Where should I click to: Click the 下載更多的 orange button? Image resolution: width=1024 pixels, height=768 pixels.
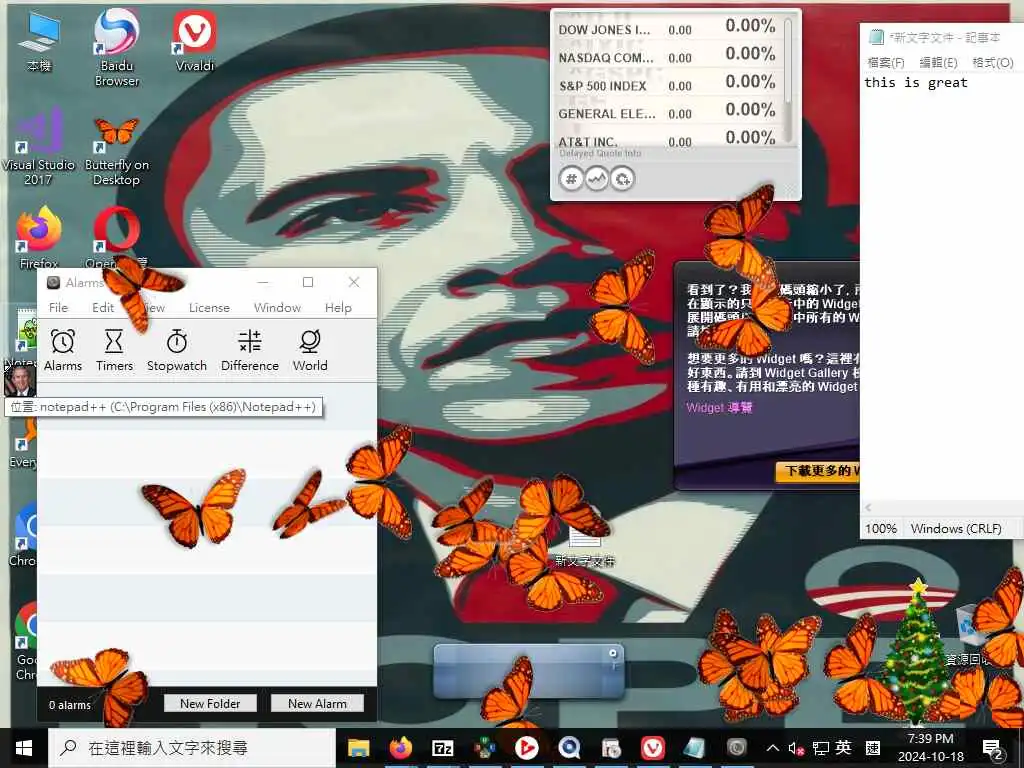coord(818,471)
